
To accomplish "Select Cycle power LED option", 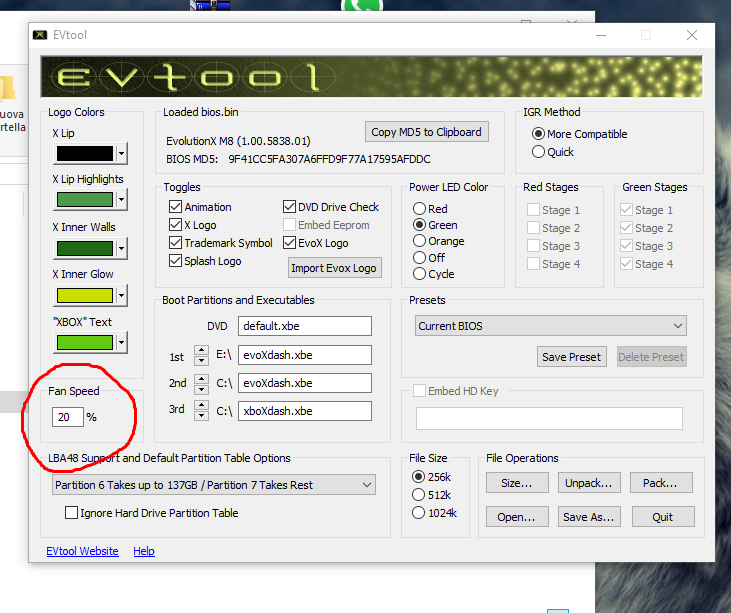I will 419,274.
